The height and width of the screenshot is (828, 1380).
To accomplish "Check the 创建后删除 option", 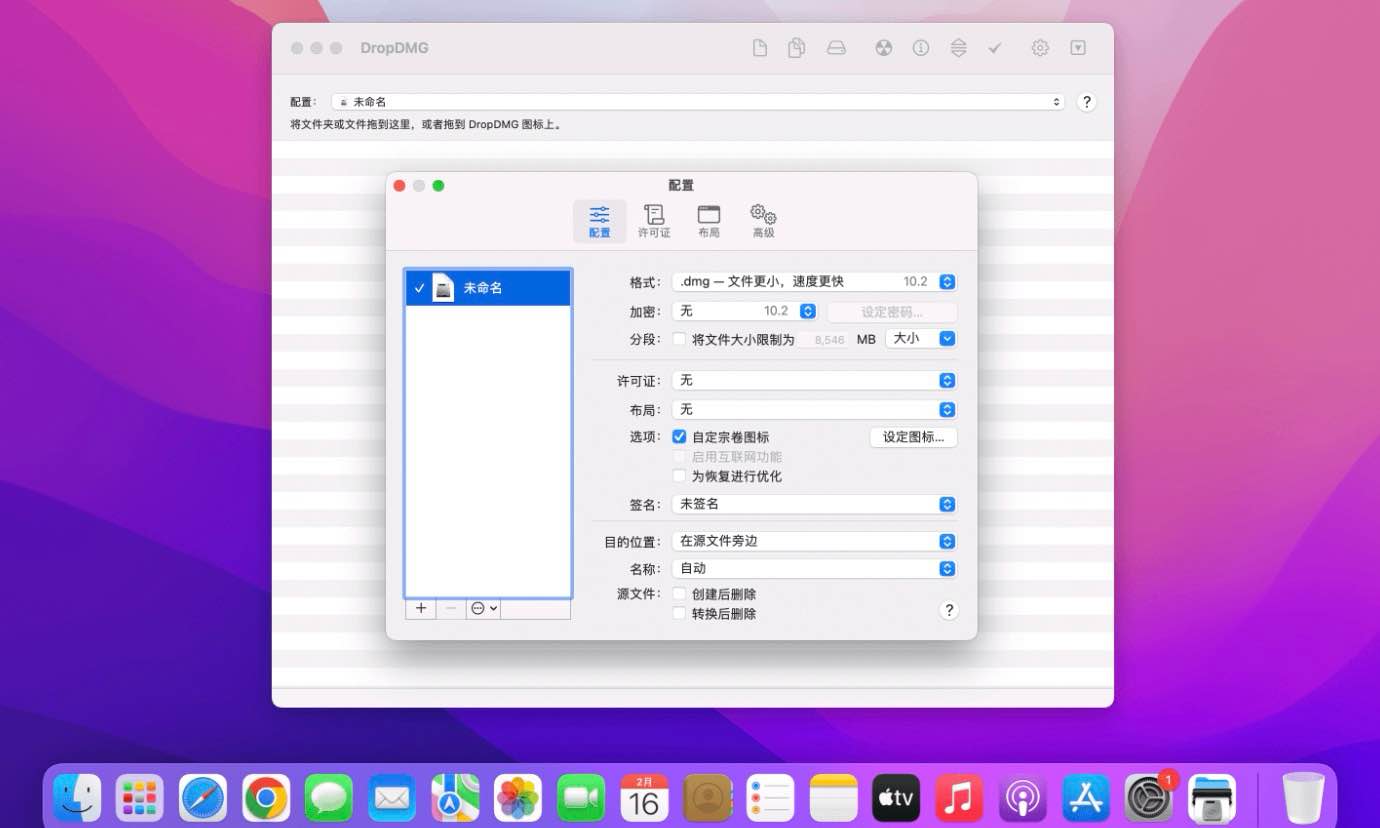I will [x=680, y=594].
